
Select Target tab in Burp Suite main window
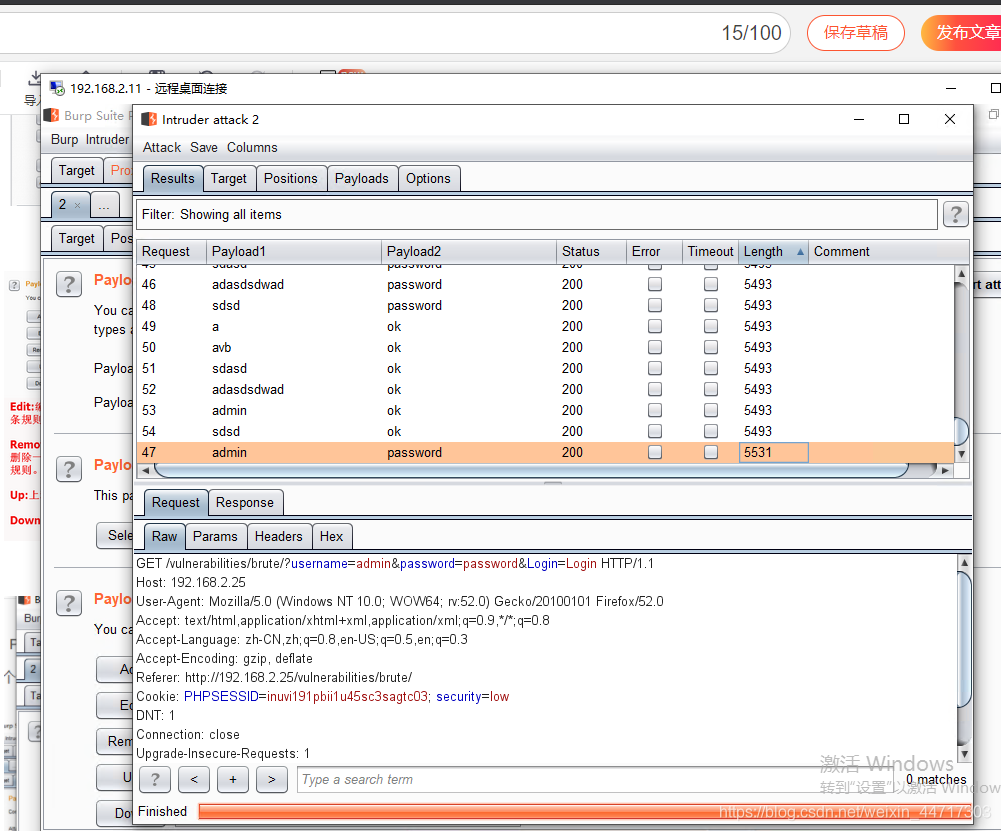77,170
